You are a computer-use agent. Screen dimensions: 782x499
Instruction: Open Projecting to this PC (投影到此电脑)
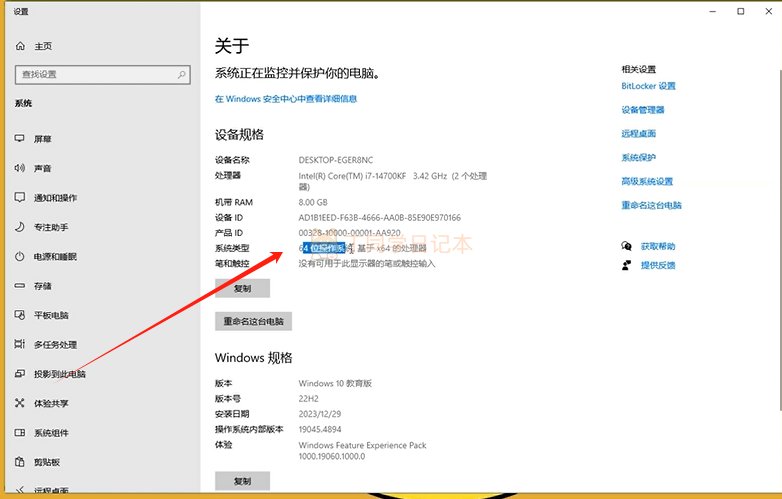click(59, 374)
